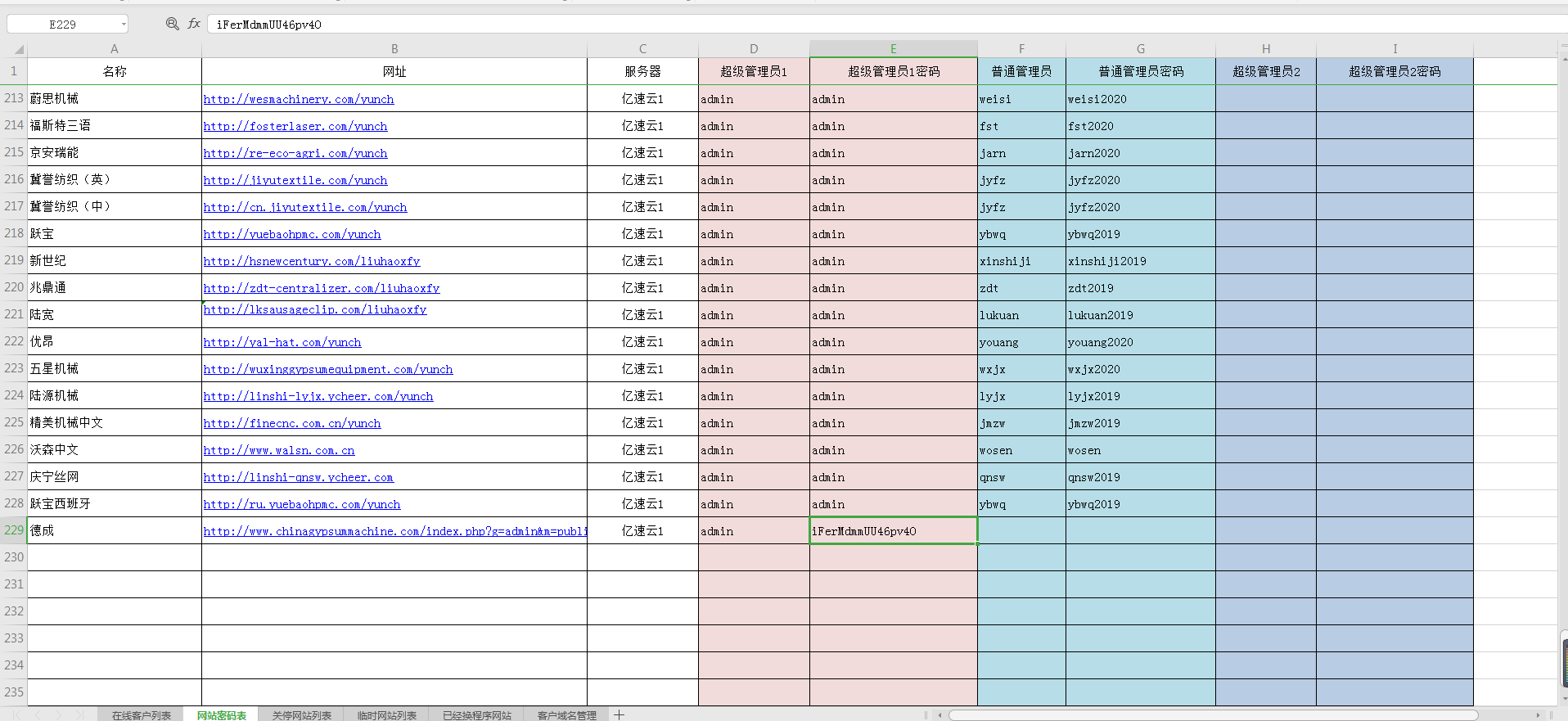This screenshot has width=1568, height=721.
Task: Click the vertical scrollbar down arrow
Action: pos(1564,698)
